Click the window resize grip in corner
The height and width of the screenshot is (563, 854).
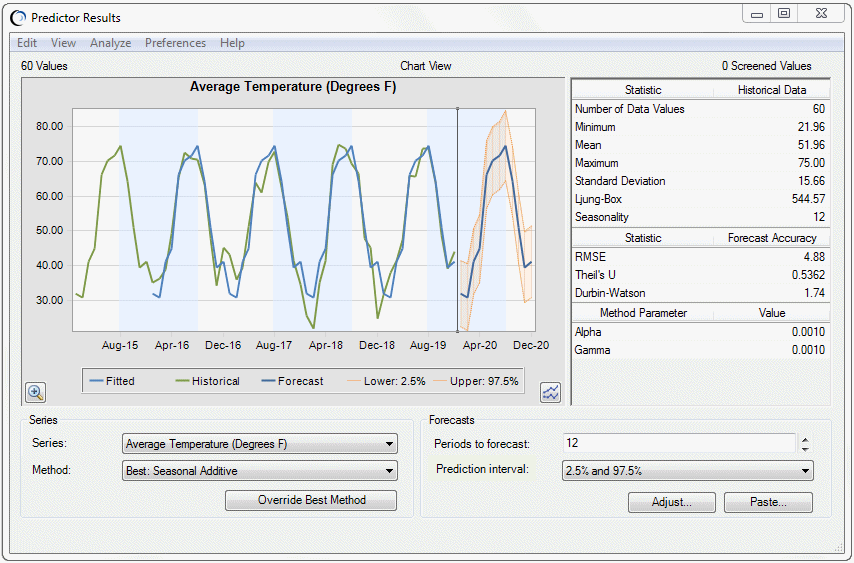tap(838, 548)
